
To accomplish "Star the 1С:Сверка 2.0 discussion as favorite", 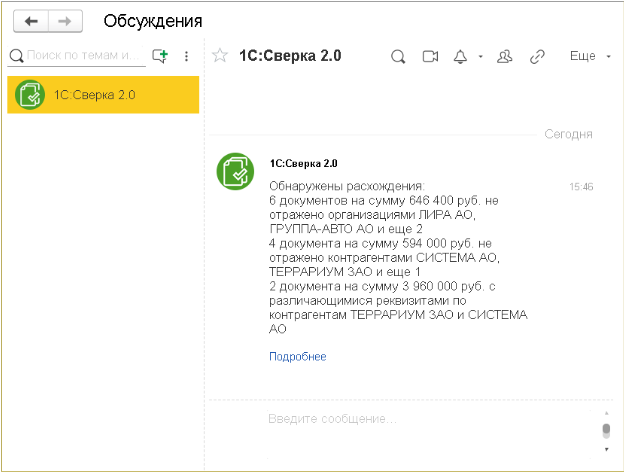I will [x=220, y=56].
